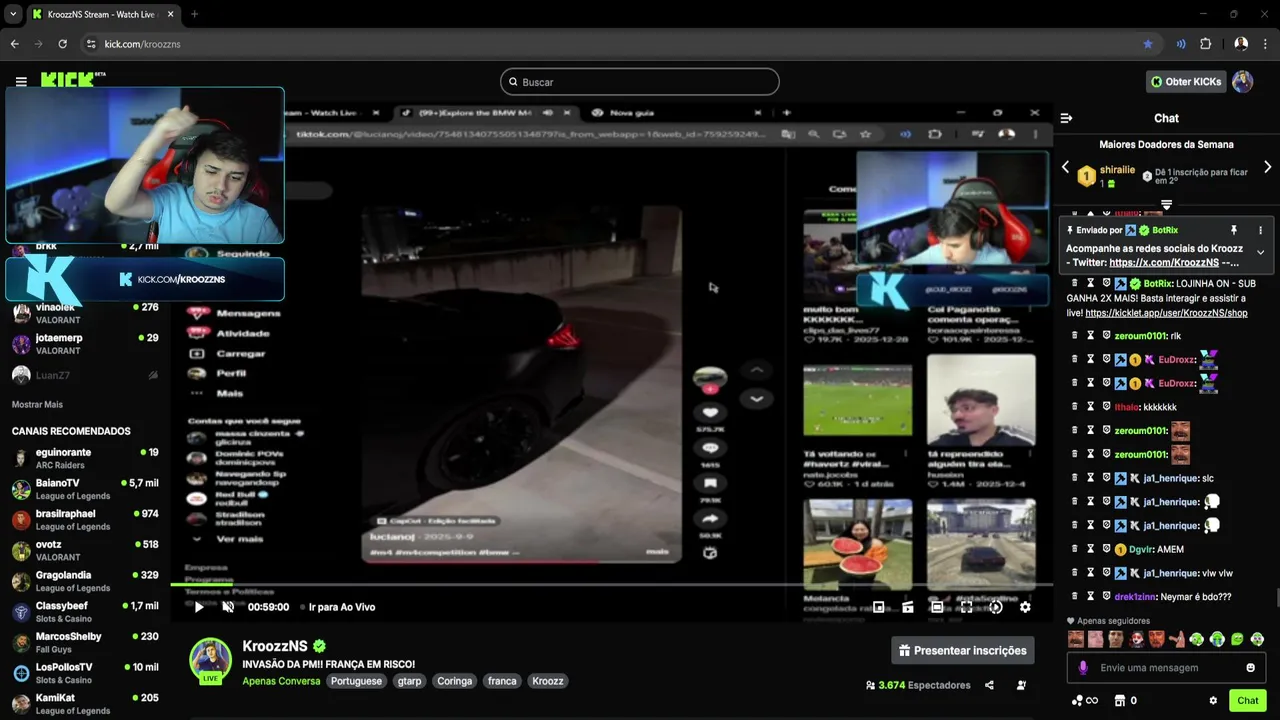Show previous top donor

(1065, 167)
